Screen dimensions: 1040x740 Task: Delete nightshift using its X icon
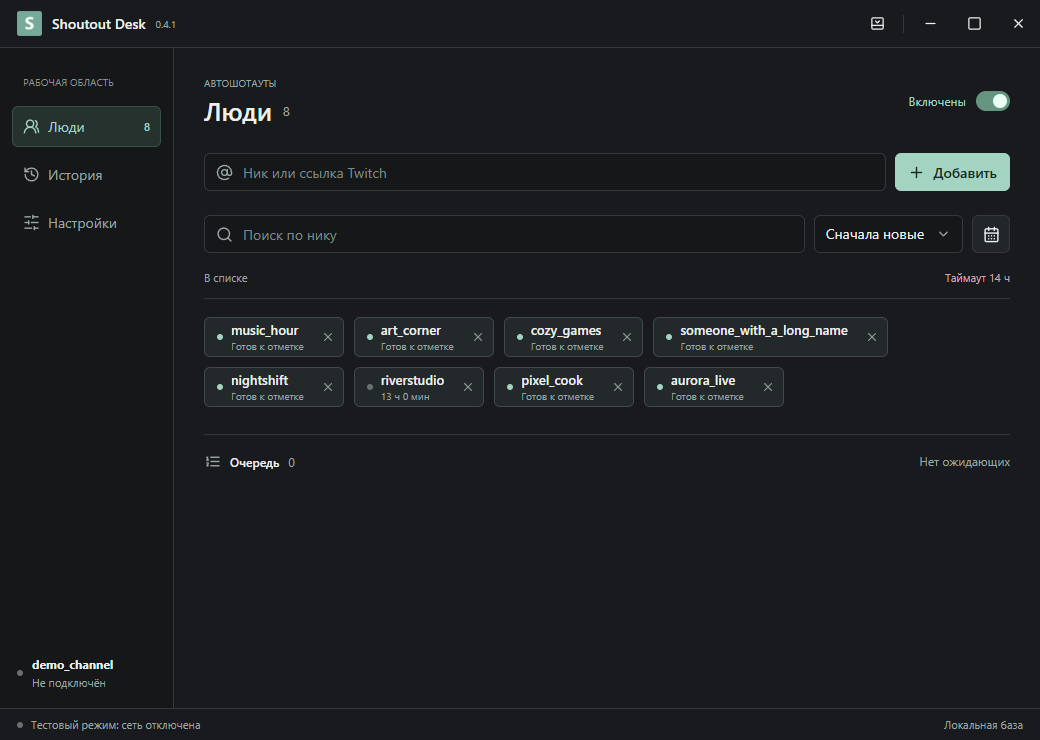[328, 387]
